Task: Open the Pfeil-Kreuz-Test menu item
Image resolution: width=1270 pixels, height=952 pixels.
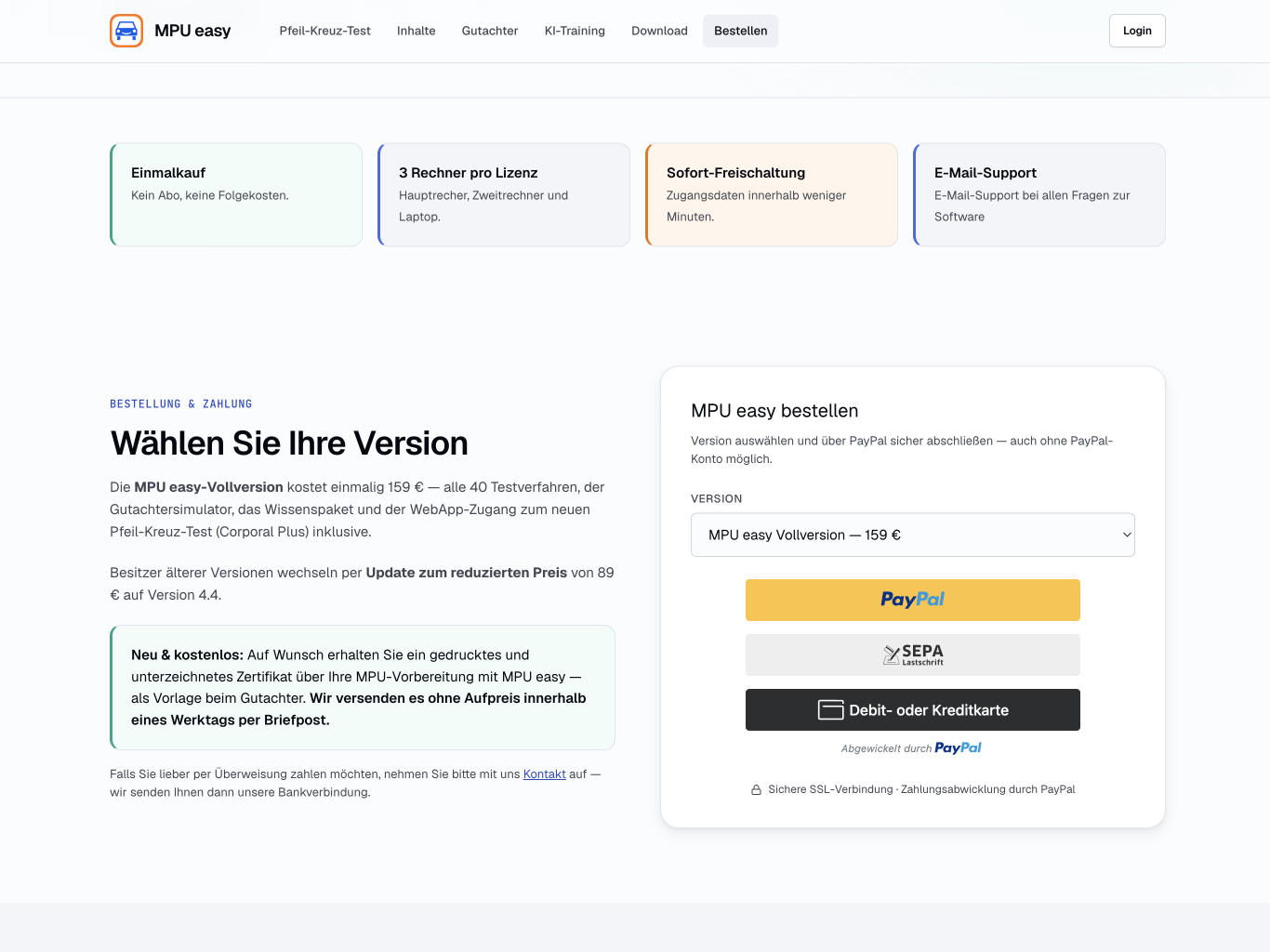Action: (x=325, y=31)
